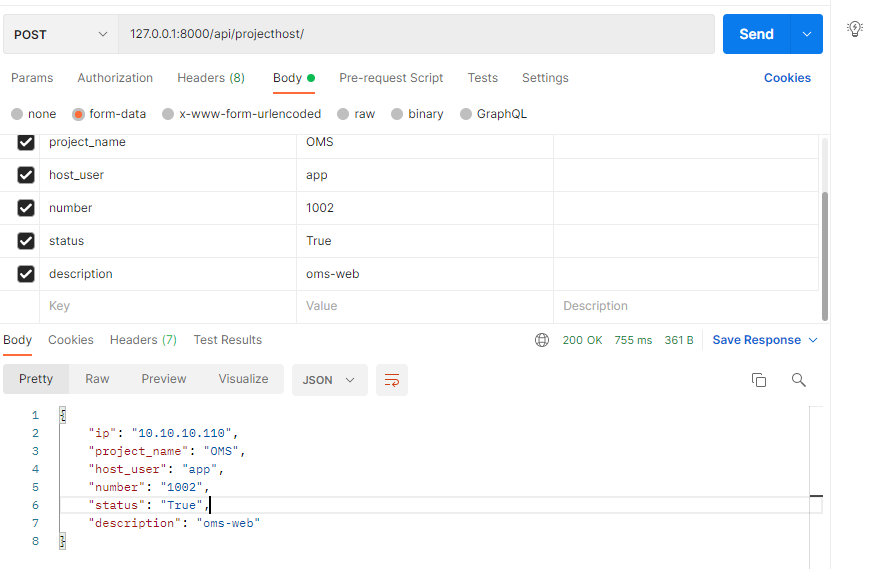Open search in response with magnifier icon

click(x=798, y=380)
